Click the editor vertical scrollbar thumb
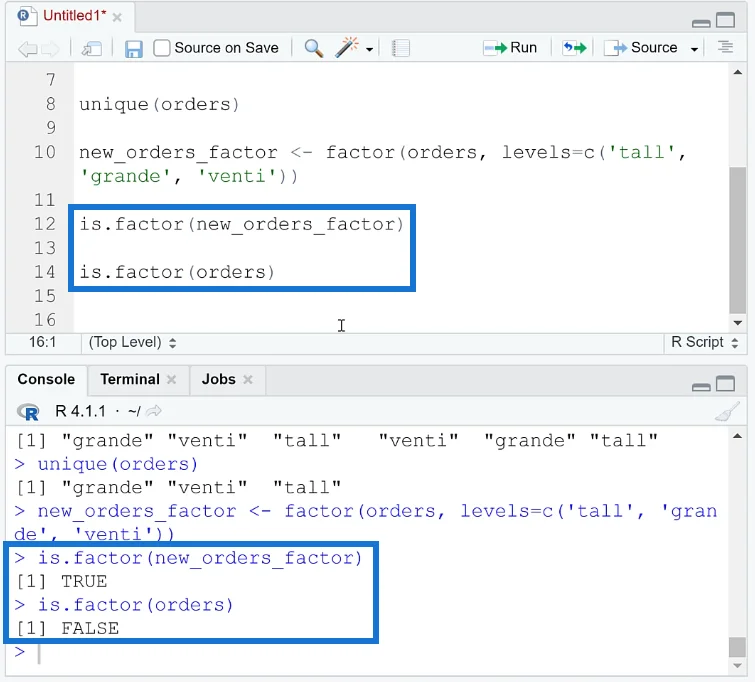This screenshot has height=682, width=755. tap(737, 240)
